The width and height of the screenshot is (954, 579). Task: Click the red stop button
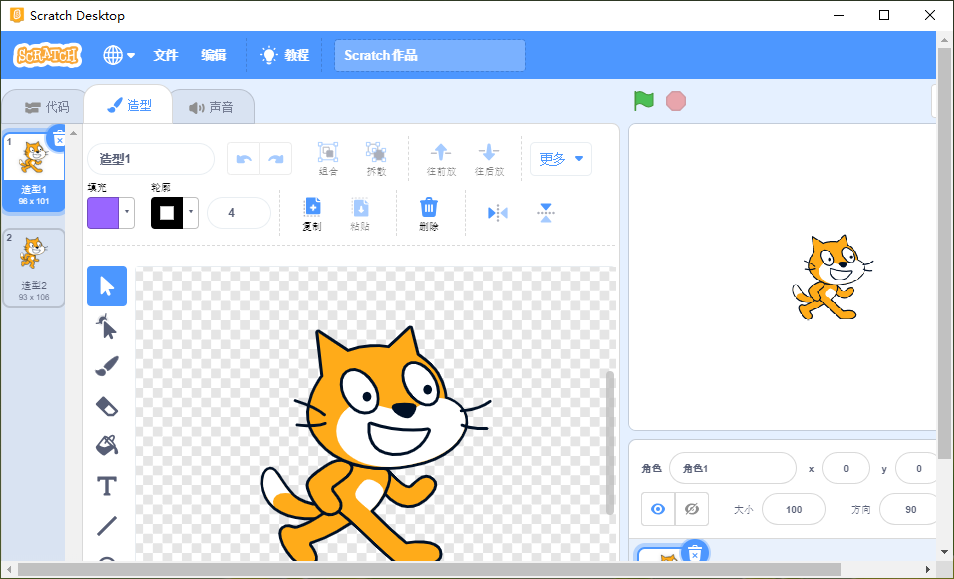(x=676, y=101)
